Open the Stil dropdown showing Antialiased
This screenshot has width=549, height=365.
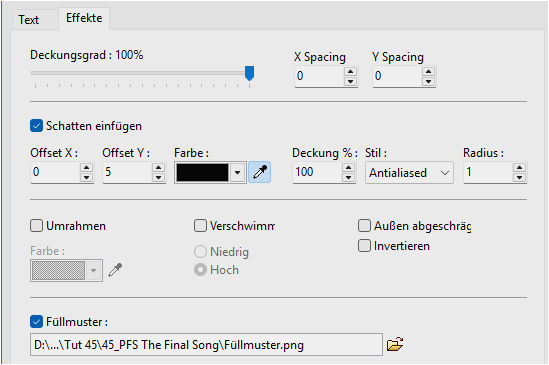click(409, 172)
